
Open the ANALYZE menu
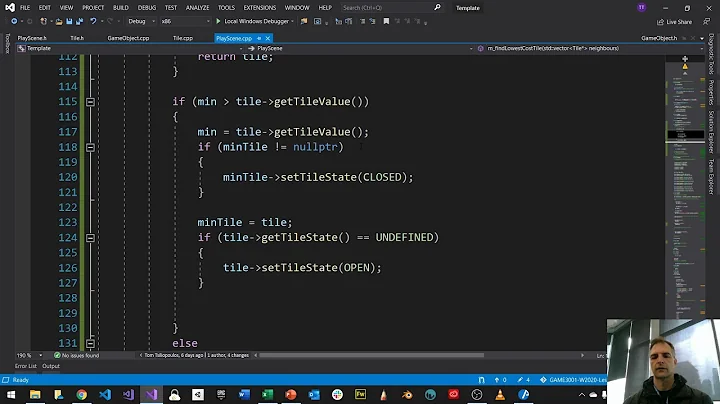click(197, 8)
